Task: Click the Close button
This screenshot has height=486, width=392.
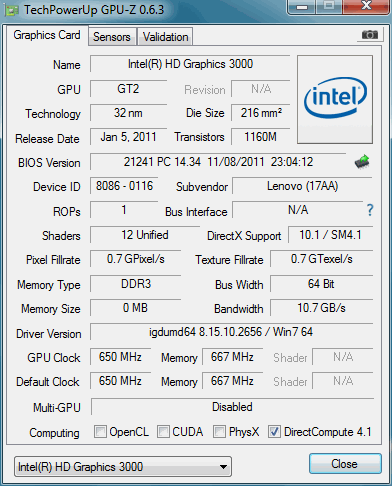Action: 345,464
